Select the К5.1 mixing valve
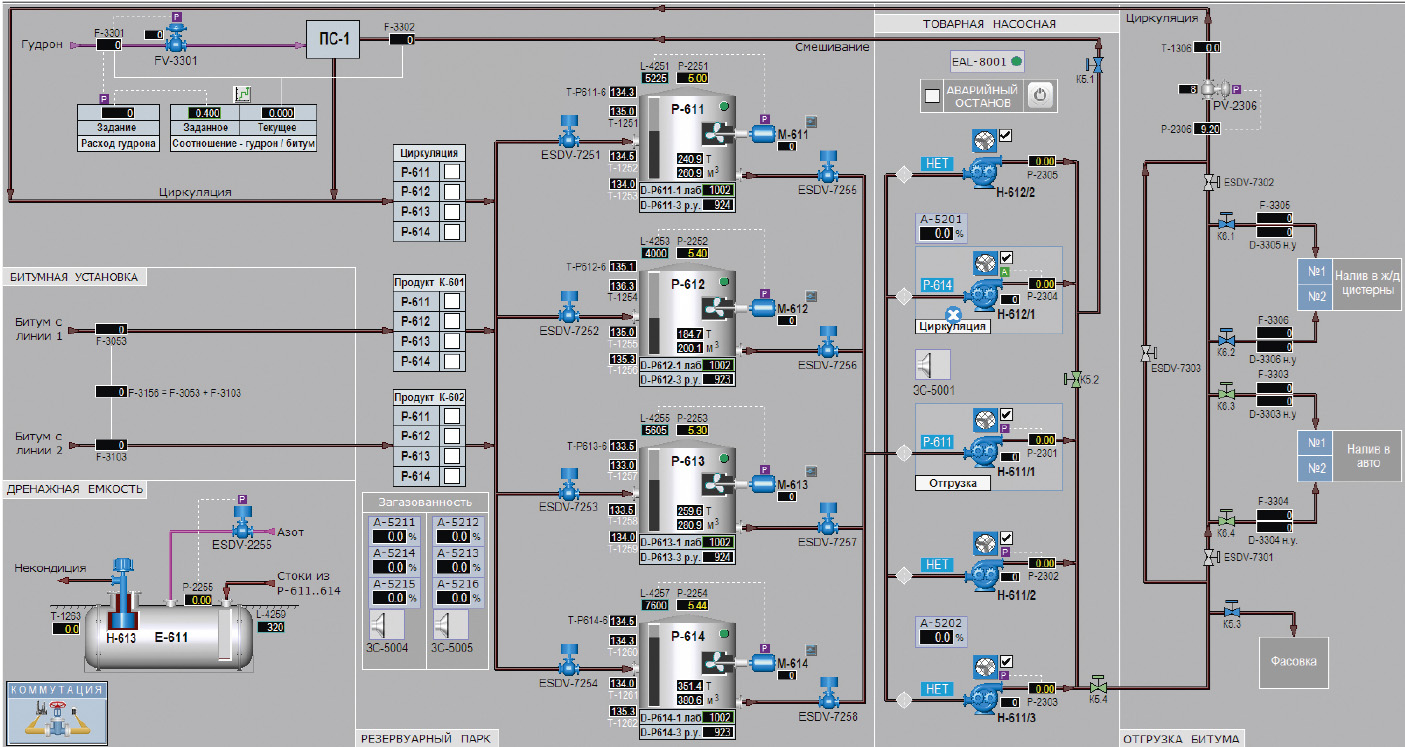The height and width of the screenshot is (747, 1405). coord(1097,65)
